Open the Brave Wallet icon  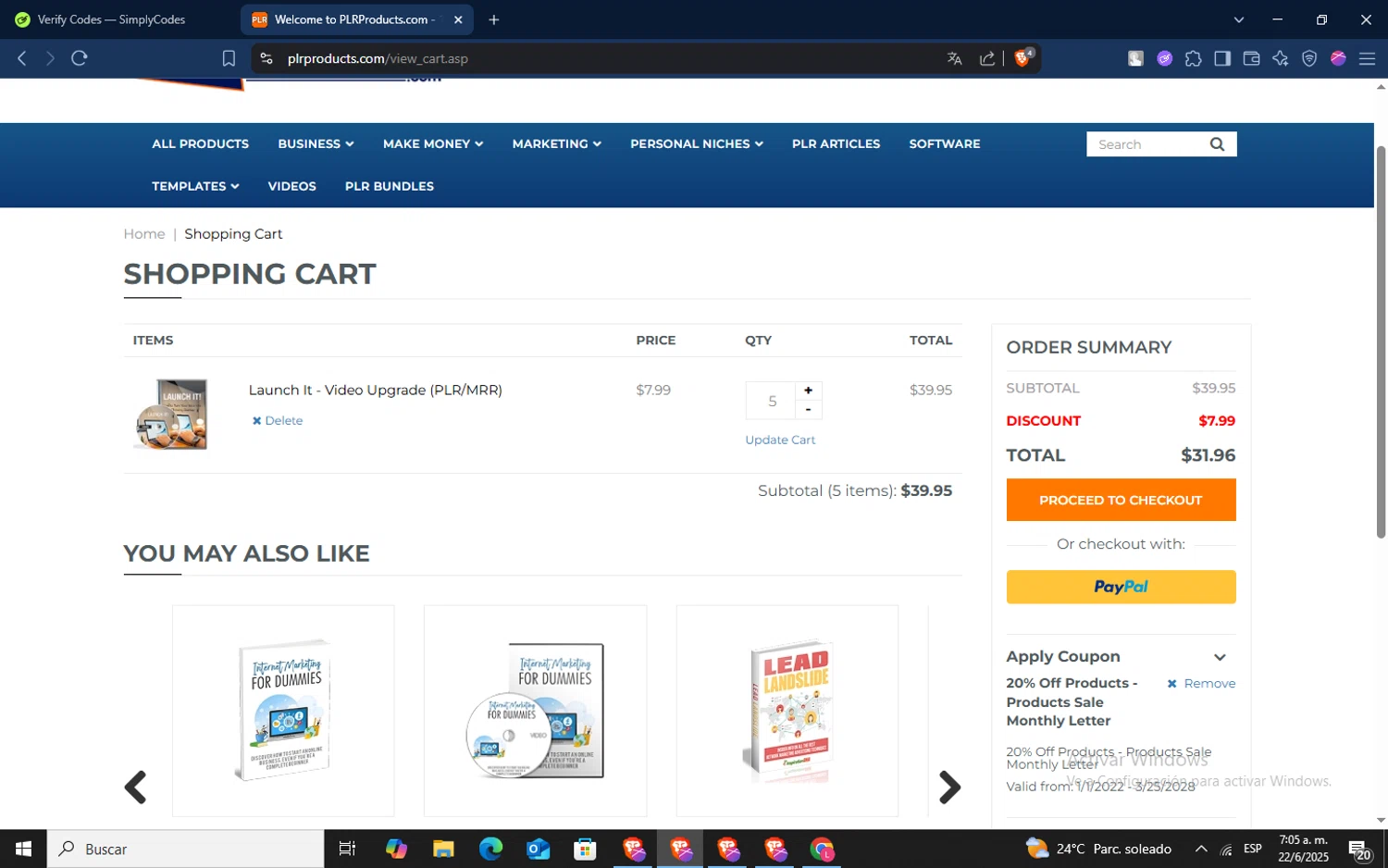click(x=1251, y=58)
